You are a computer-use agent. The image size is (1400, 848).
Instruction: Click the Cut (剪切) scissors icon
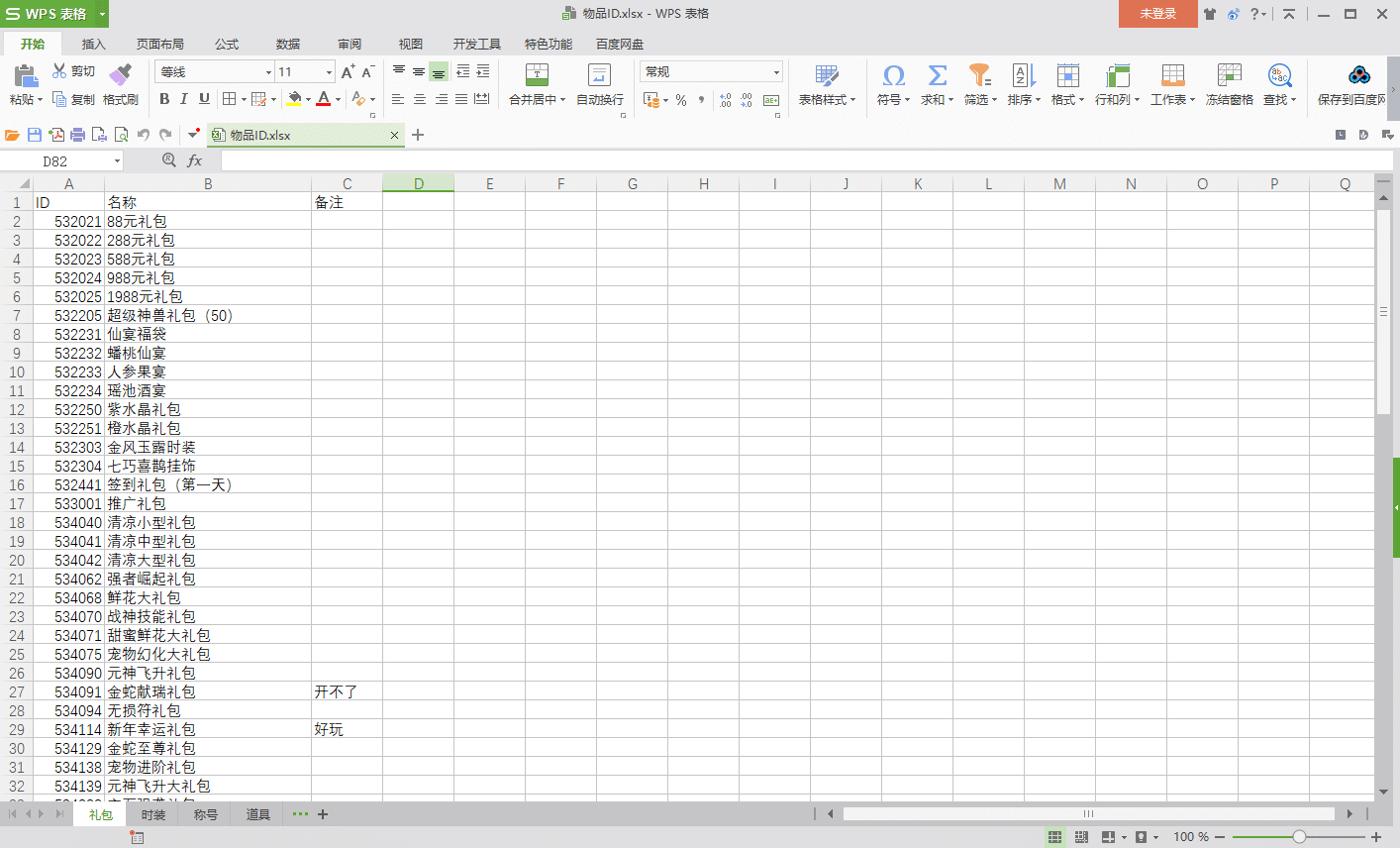point(60,71)
